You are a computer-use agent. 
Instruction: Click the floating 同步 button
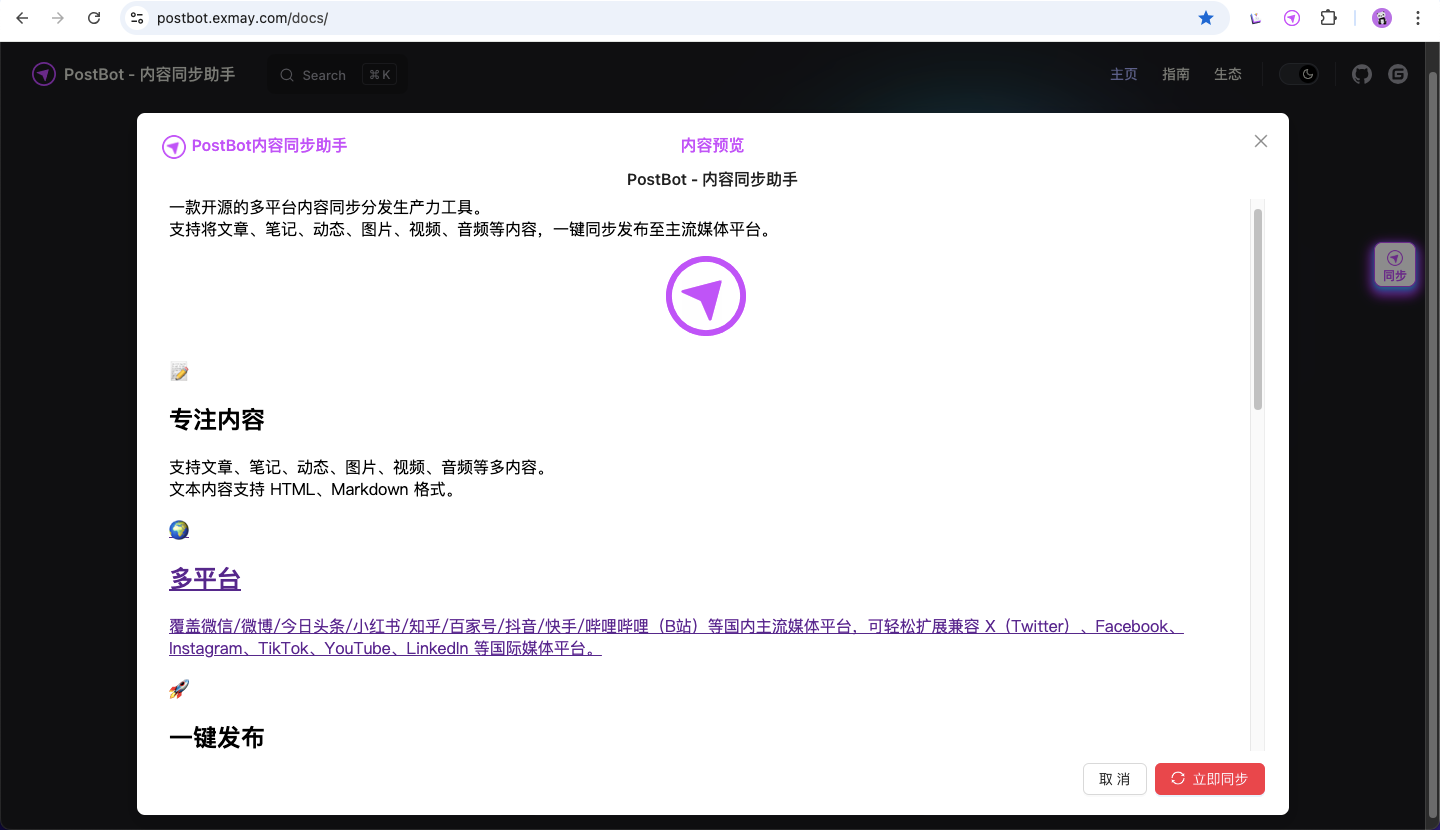click(1395, 265)
